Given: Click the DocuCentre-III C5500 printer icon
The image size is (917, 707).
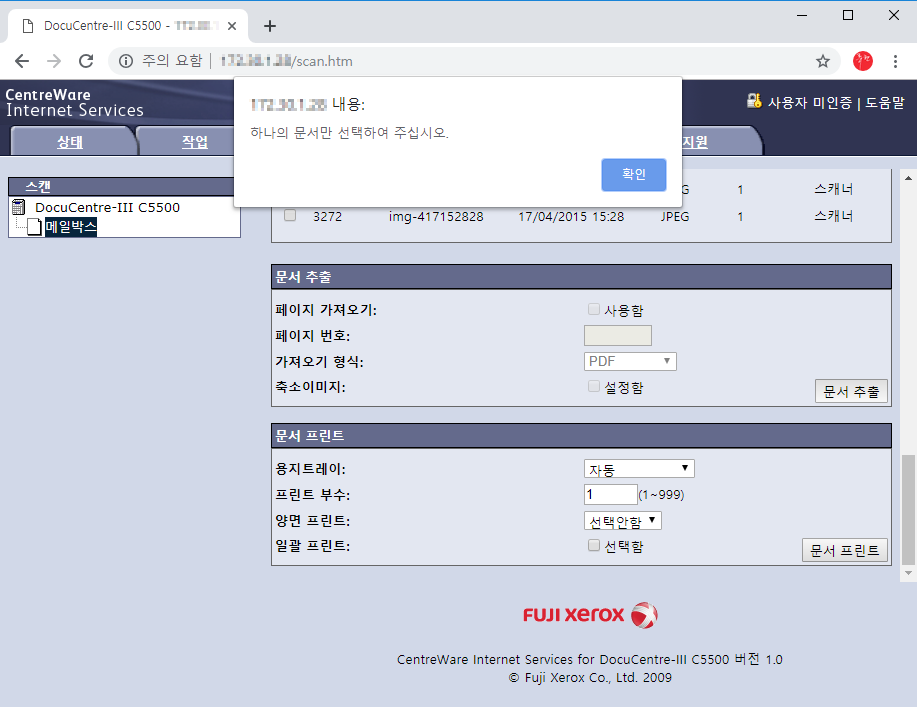Looking at the screenshot, I should tap(19, 207).
